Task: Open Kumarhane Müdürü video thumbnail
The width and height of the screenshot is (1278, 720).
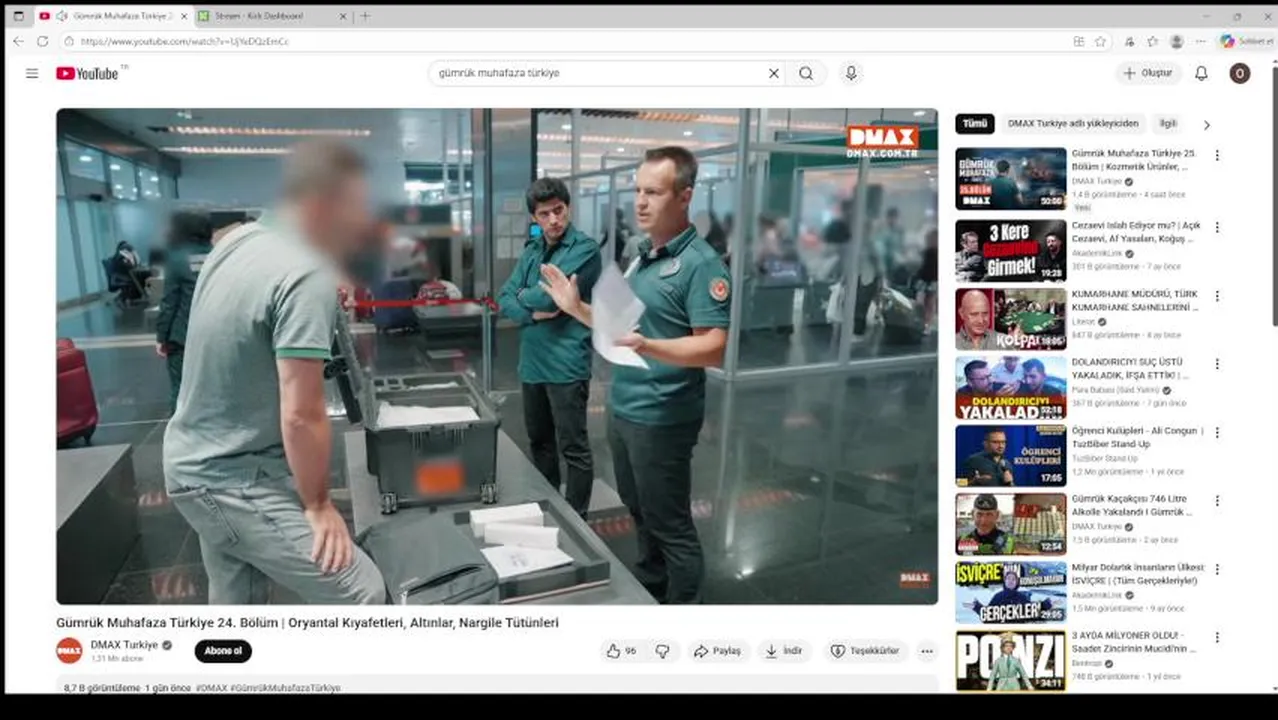Action: tap(1010, 319)
